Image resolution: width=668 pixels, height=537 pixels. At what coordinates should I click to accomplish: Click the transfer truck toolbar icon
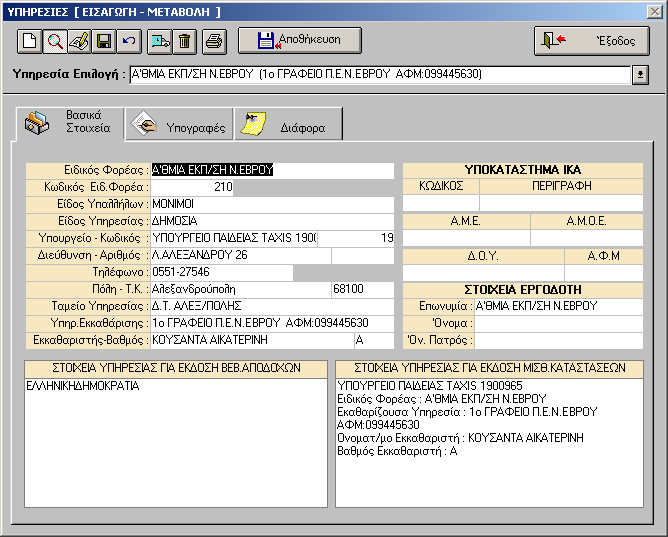(x=160, y=41)
